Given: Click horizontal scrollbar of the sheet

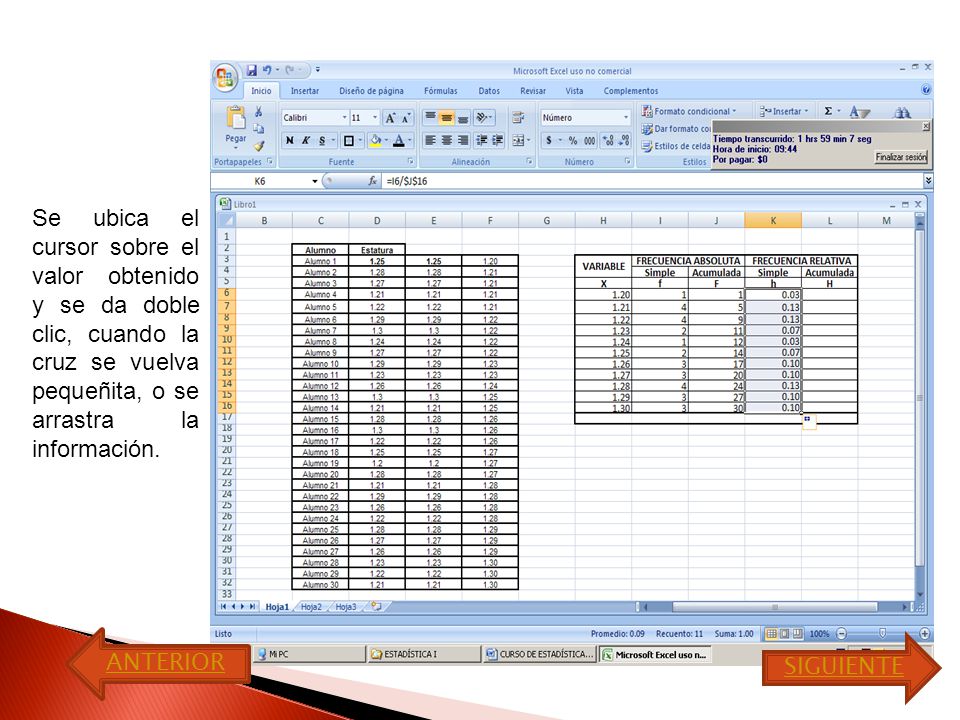Looking at the screenshot, I should [774, 607].
